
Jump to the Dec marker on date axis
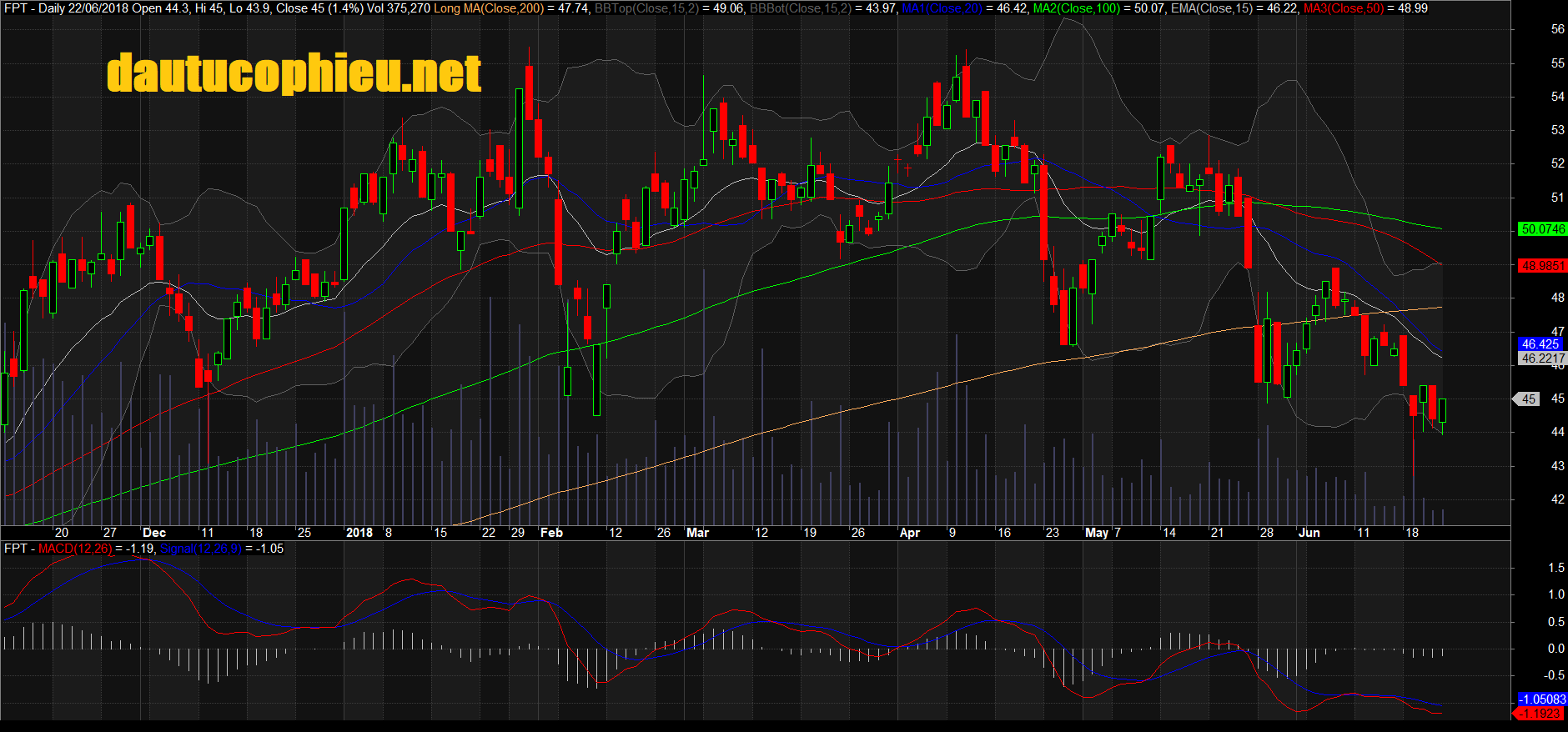pos(154,533)
